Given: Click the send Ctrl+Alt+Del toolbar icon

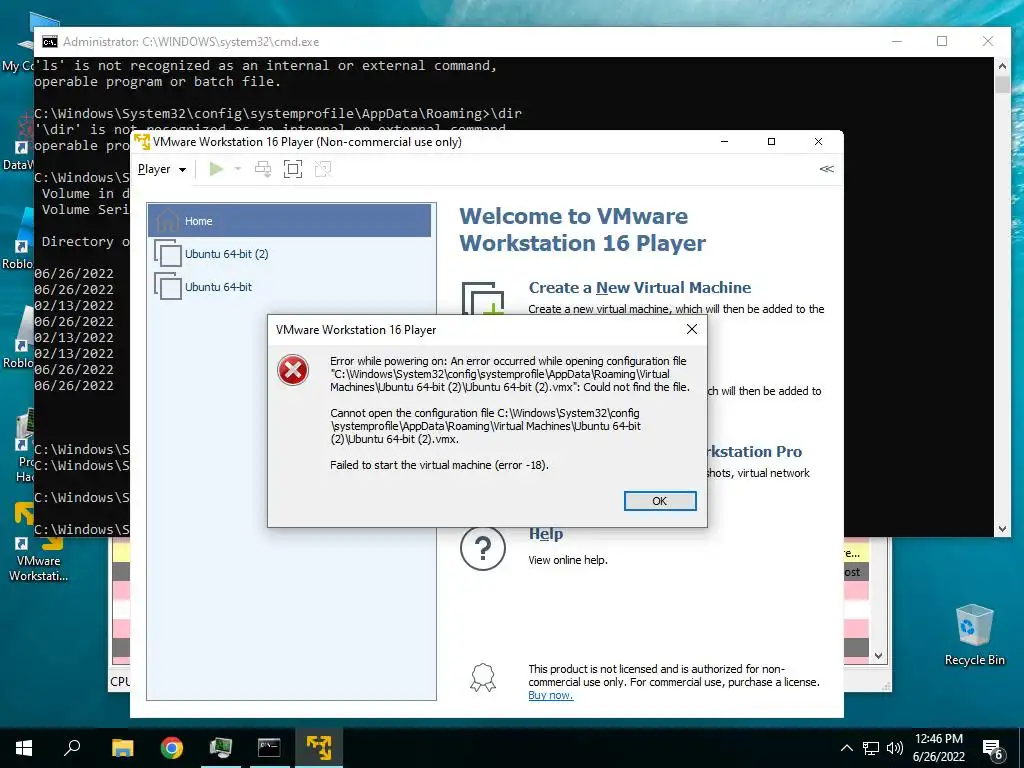Looking at the screenshot, I should [263, 169].
